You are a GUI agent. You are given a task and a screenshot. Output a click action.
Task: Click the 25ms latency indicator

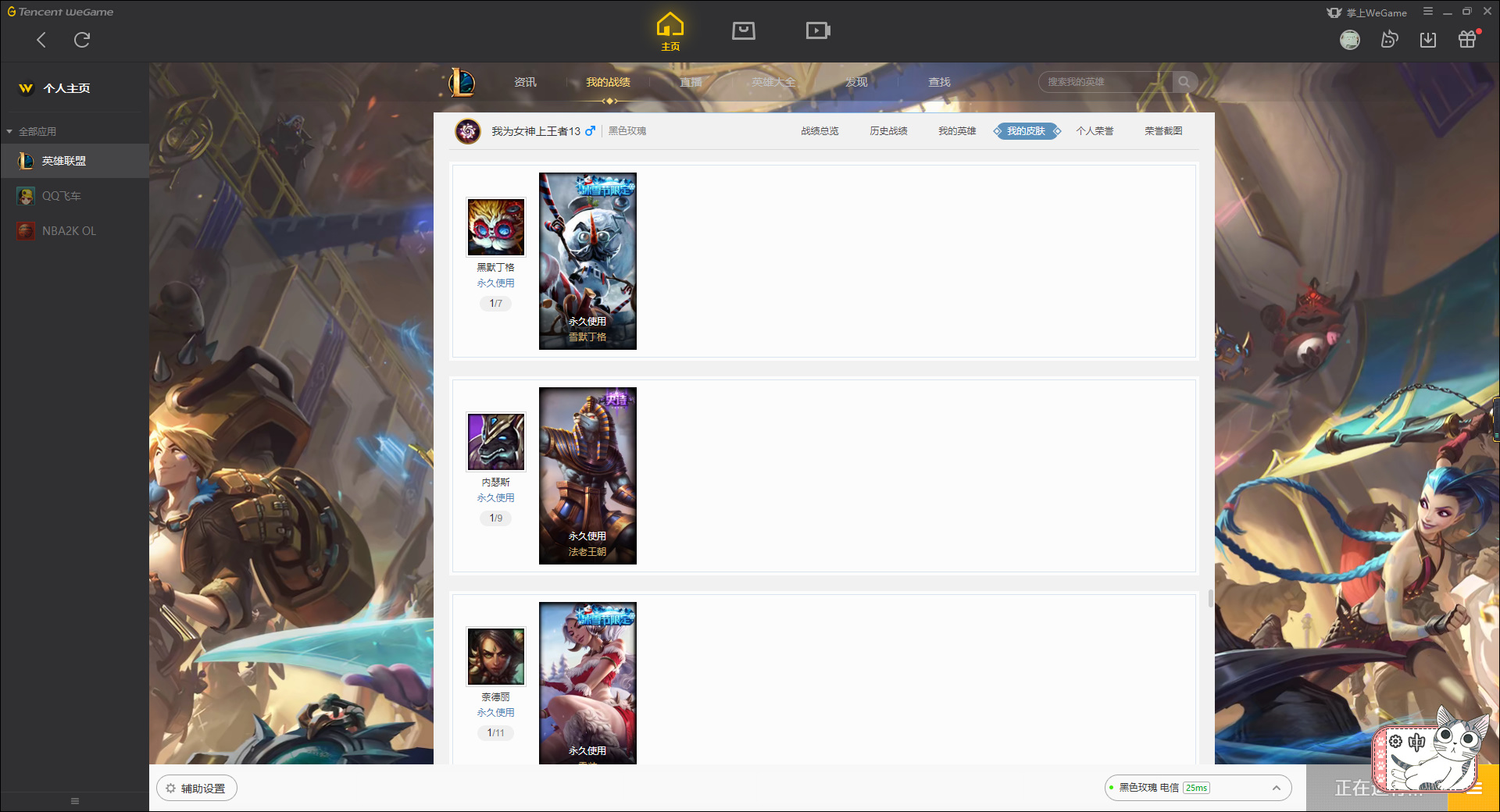coord(1196,788)
